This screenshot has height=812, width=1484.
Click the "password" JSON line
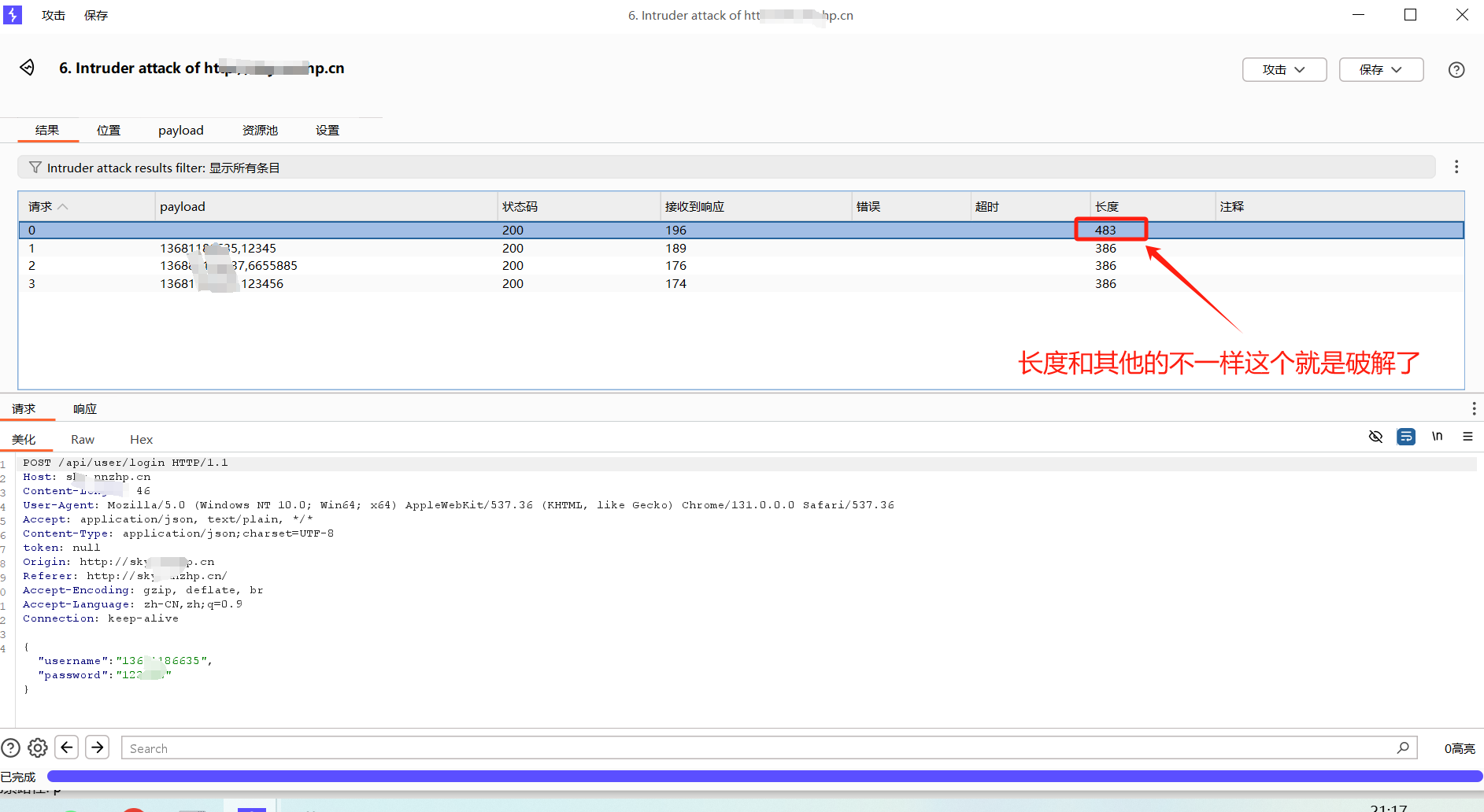(x=105, y=675)
